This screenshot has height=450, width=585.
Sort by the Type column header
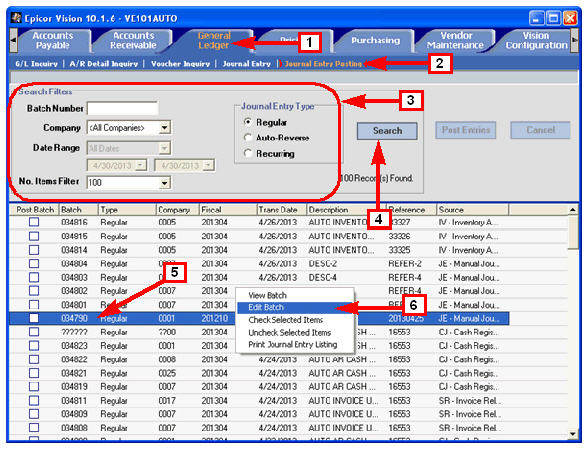coord(127,210)
